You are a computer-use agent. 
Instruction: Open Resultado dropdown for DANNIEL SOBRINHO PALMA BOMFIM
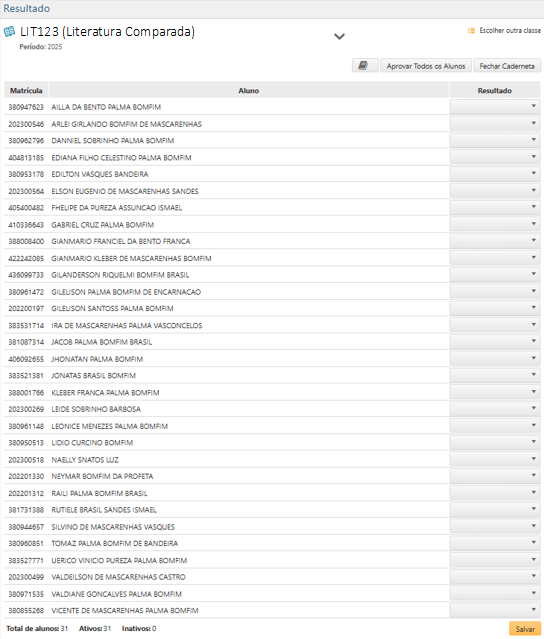tap(495, 140)
